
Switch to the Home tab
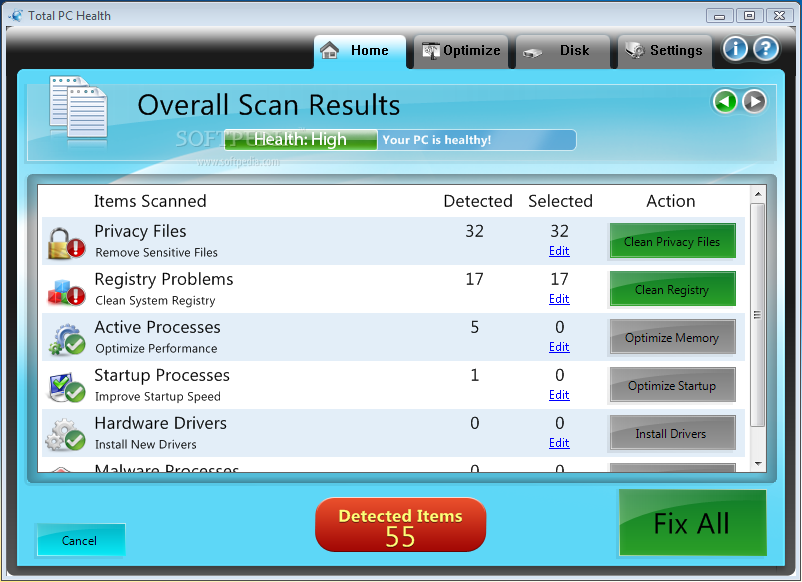(x=360, y=51)
